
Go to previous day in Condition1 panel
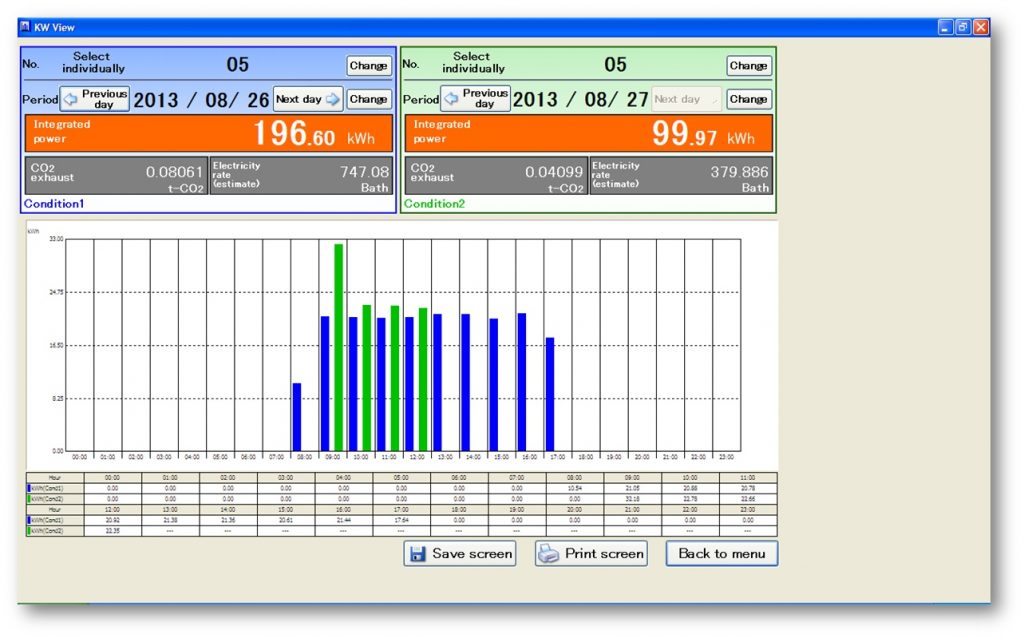click(x=96, y=99)
